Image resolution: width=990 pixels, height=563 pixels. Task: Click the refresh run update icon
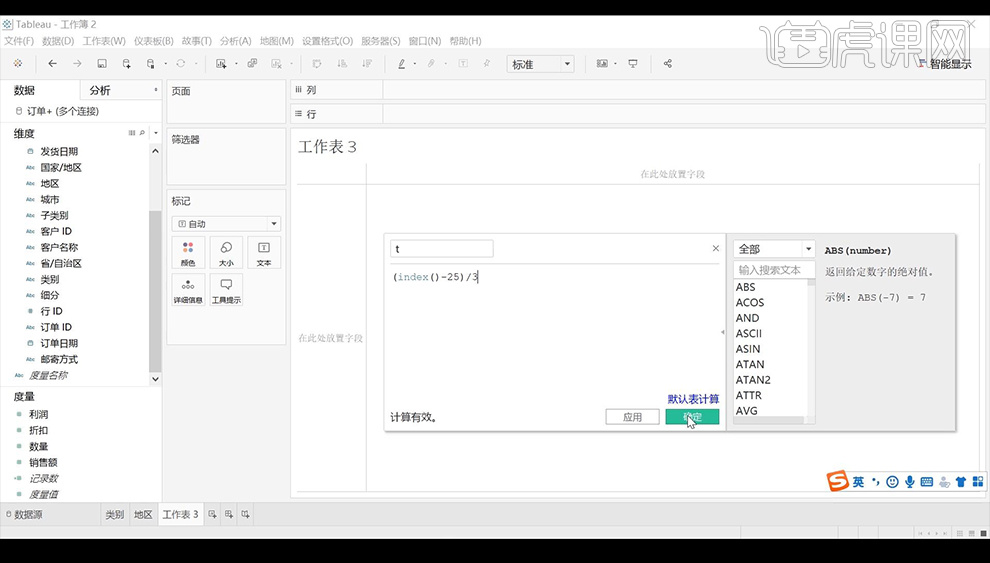(181, 64)
